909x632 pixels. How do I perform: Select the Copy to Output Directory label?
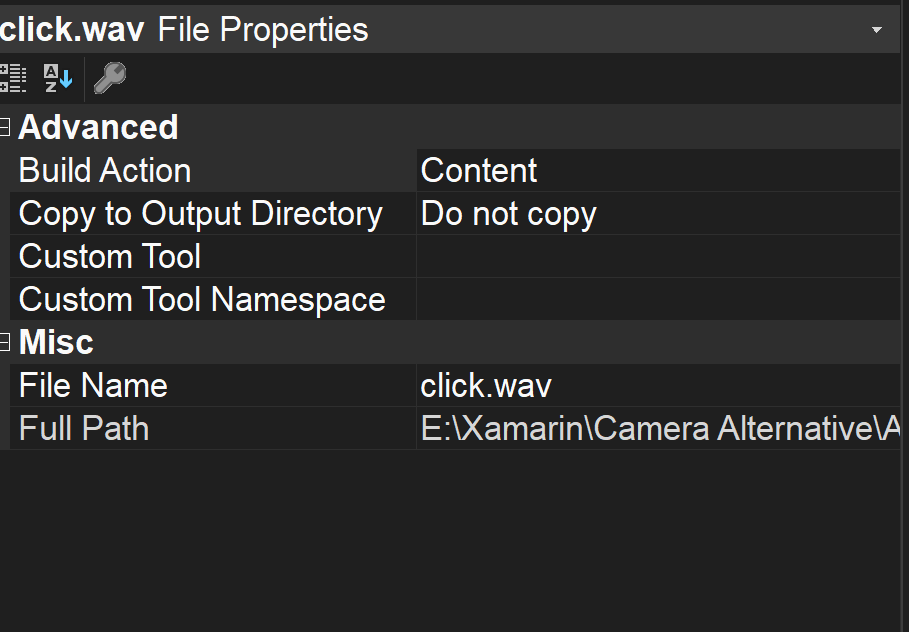[x=200, y=213]
